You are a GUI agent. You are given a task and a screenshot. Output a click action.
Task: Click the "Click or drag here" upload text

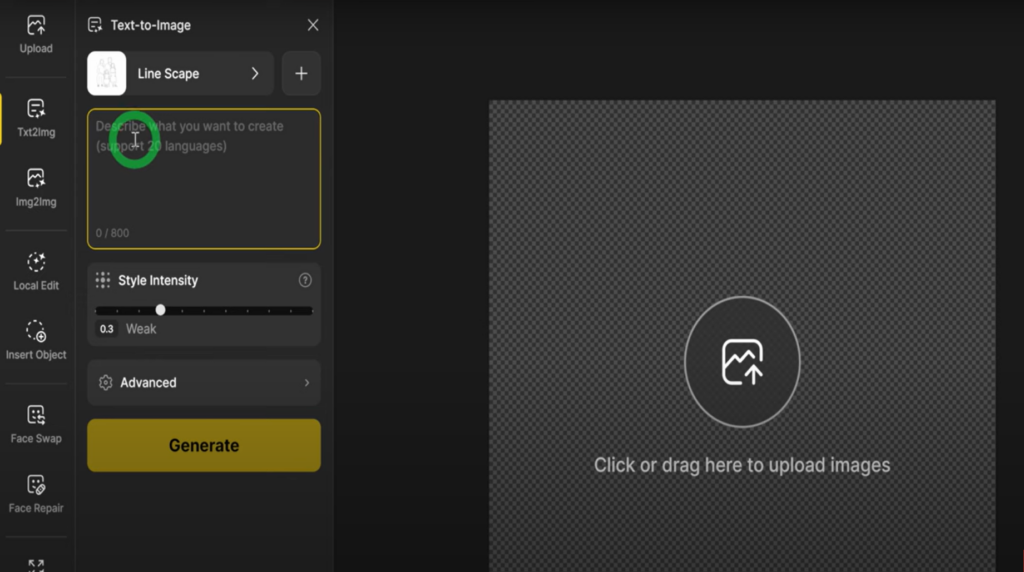[x=742, y=465]
